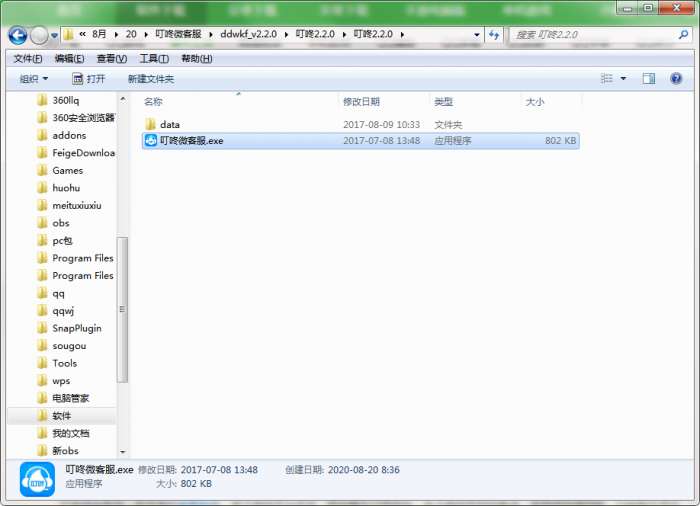Sort by the 类型 column header
700x506 pixels.
pyautogui.click(x=444, y=102)
